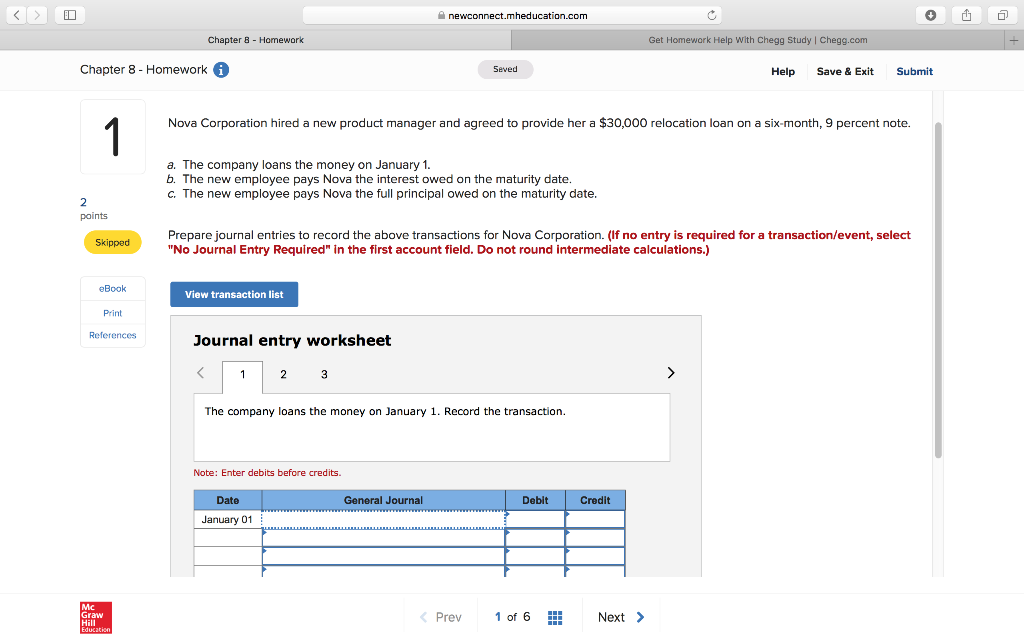This screenshot has width=1024, height=640.
Task: Click Next to go to question 2
Action: tap(620, 617)
